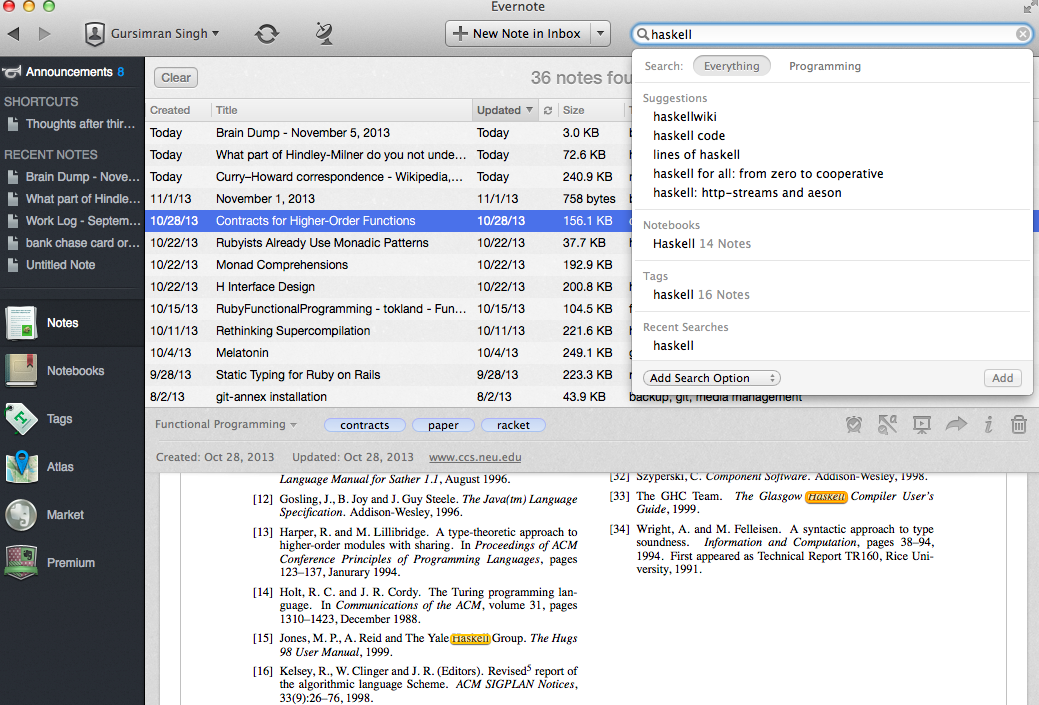Click the annotate note icon
The image size is (1039, 705).
[x=887, y=425]
